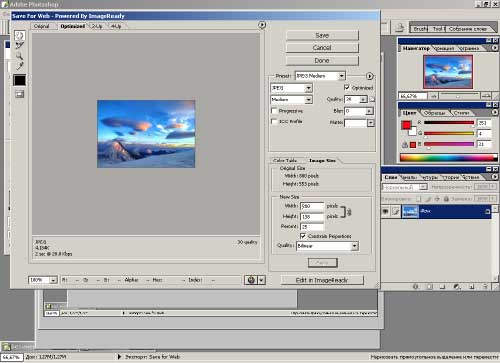Click the lock icon on the Фон layer
The height and width of the screenshot is (363, 500).
tap(487, 211)
